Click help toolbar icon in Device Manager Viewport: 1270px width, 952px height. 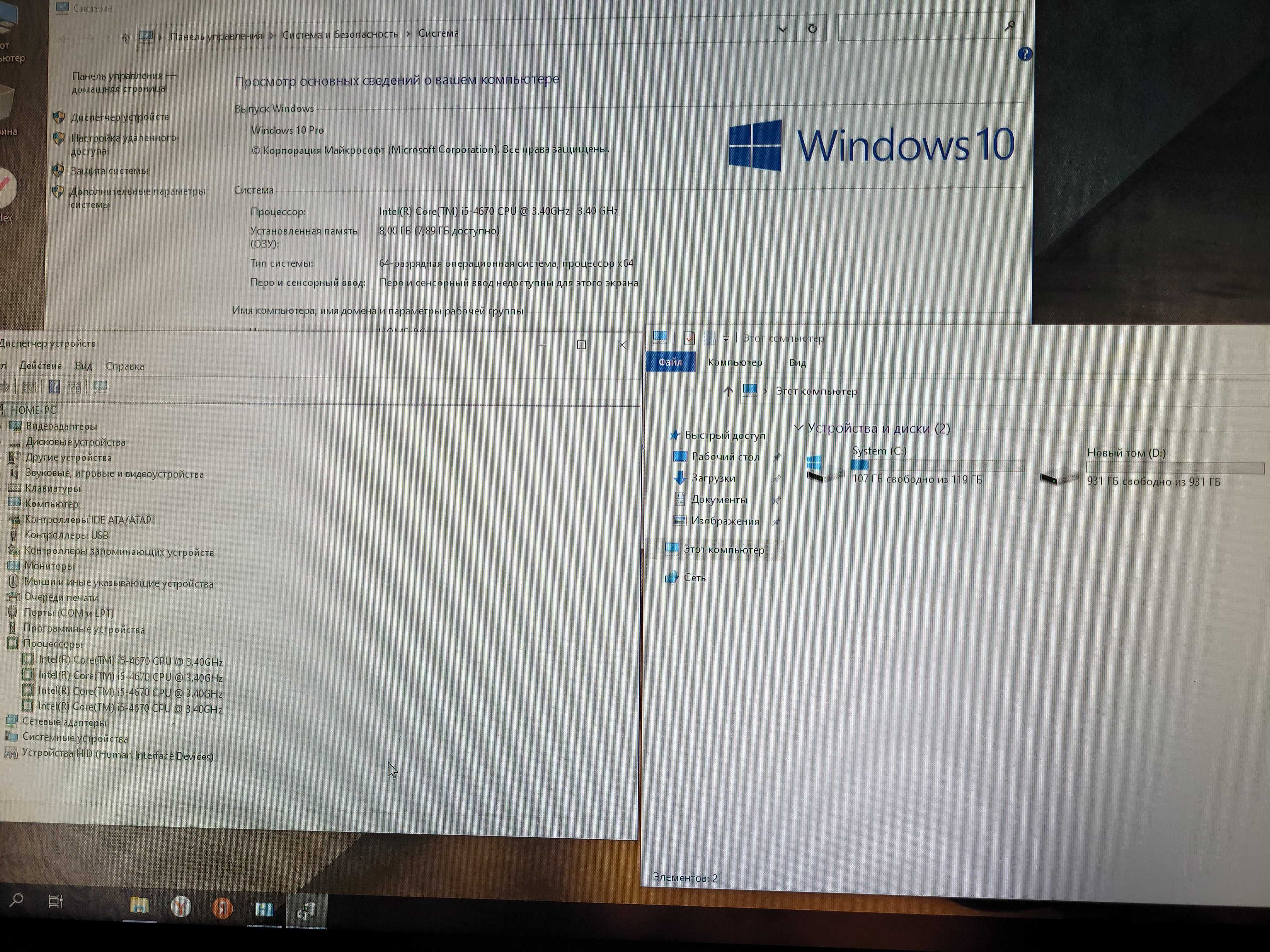pyautogui.click(x=54, y=387)
